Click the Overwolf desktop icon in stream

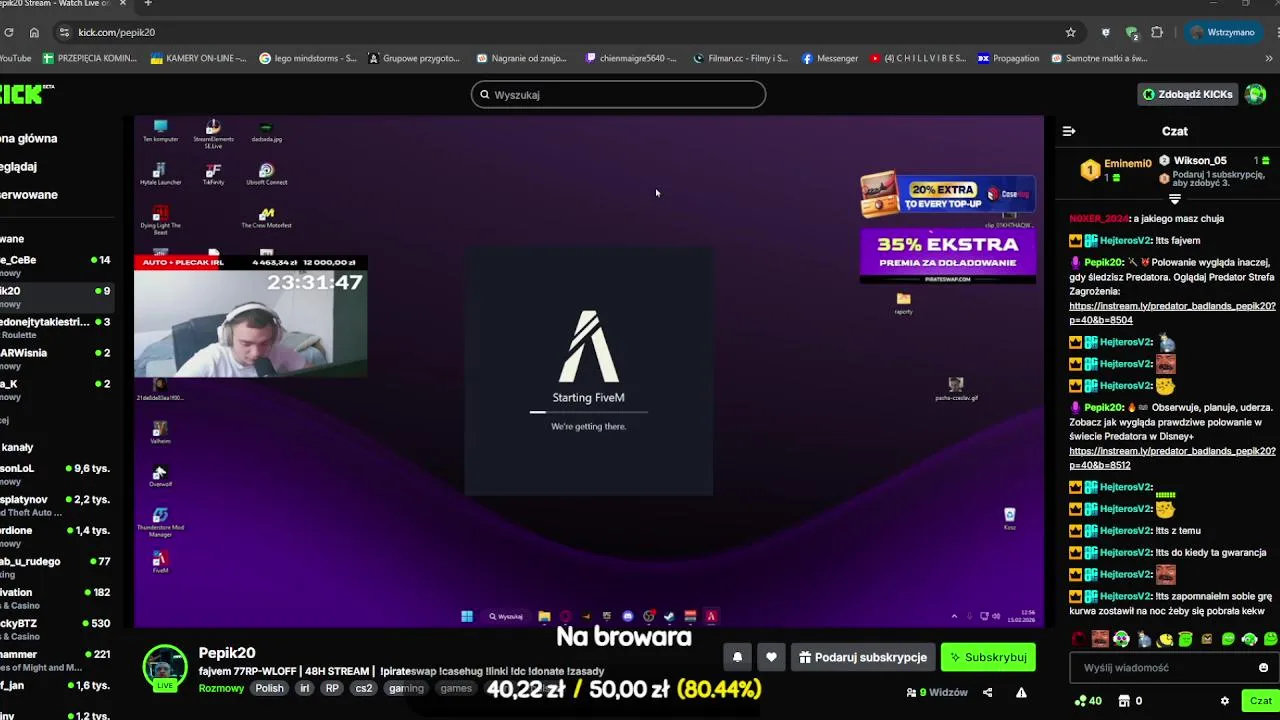(160, 476)
